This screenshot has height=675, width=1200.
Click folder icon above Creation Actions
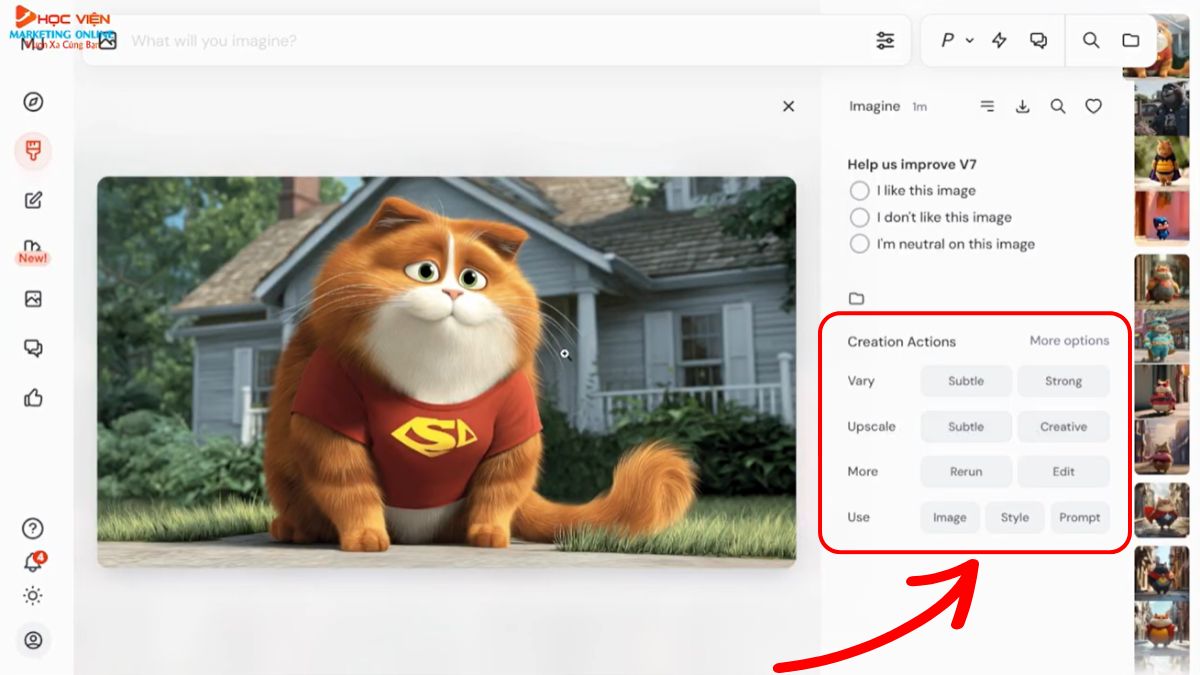tap(856, 298)
